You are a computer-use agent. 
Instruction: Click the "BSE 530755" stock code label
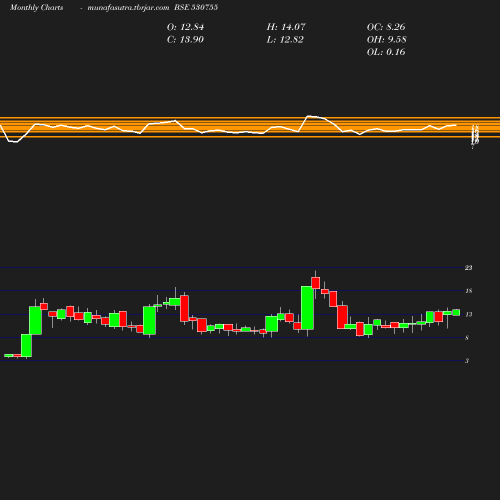[196, 7]
